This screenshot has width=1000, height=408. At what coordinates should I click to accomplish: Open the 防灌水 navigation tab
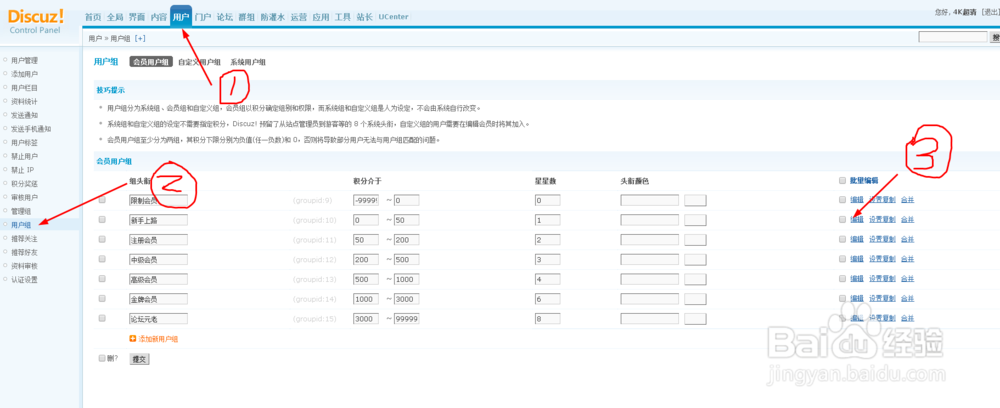tap(273, 17)
